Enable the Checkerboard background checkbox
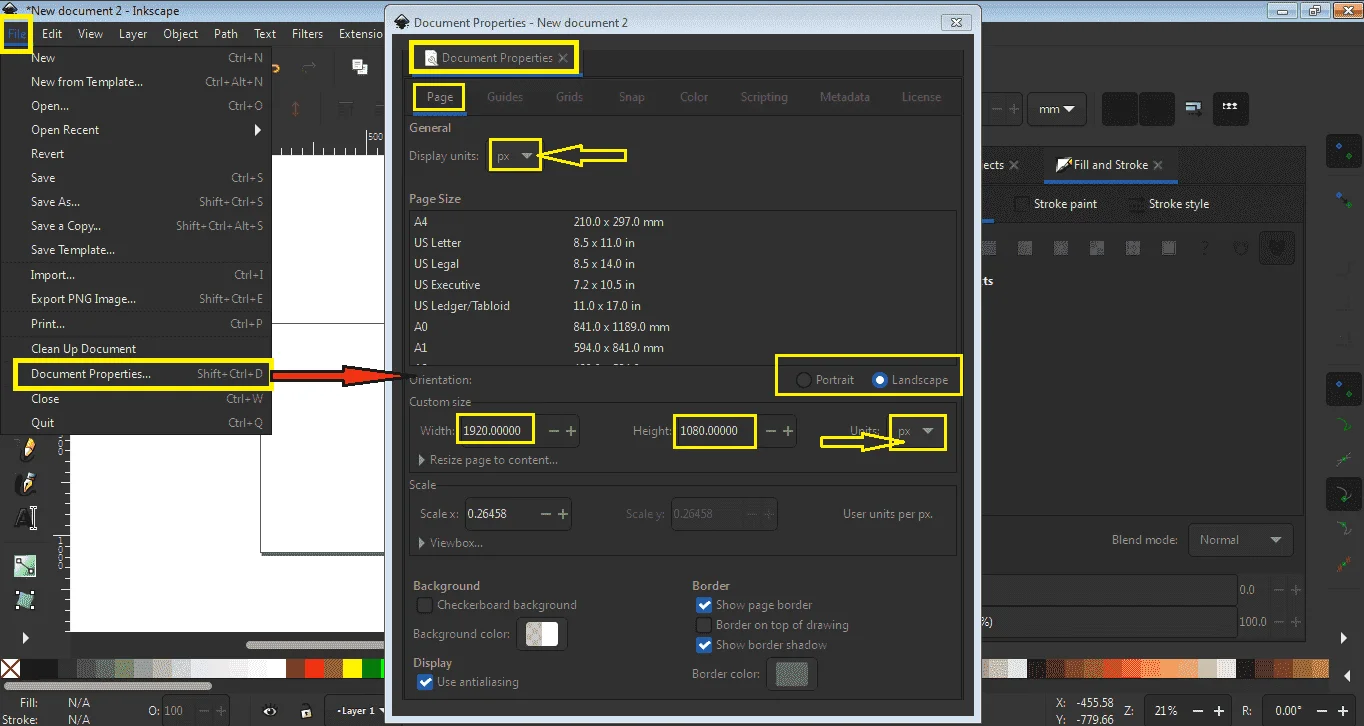The width and height of the screenshot is (1364, 726). pos(425,605)
